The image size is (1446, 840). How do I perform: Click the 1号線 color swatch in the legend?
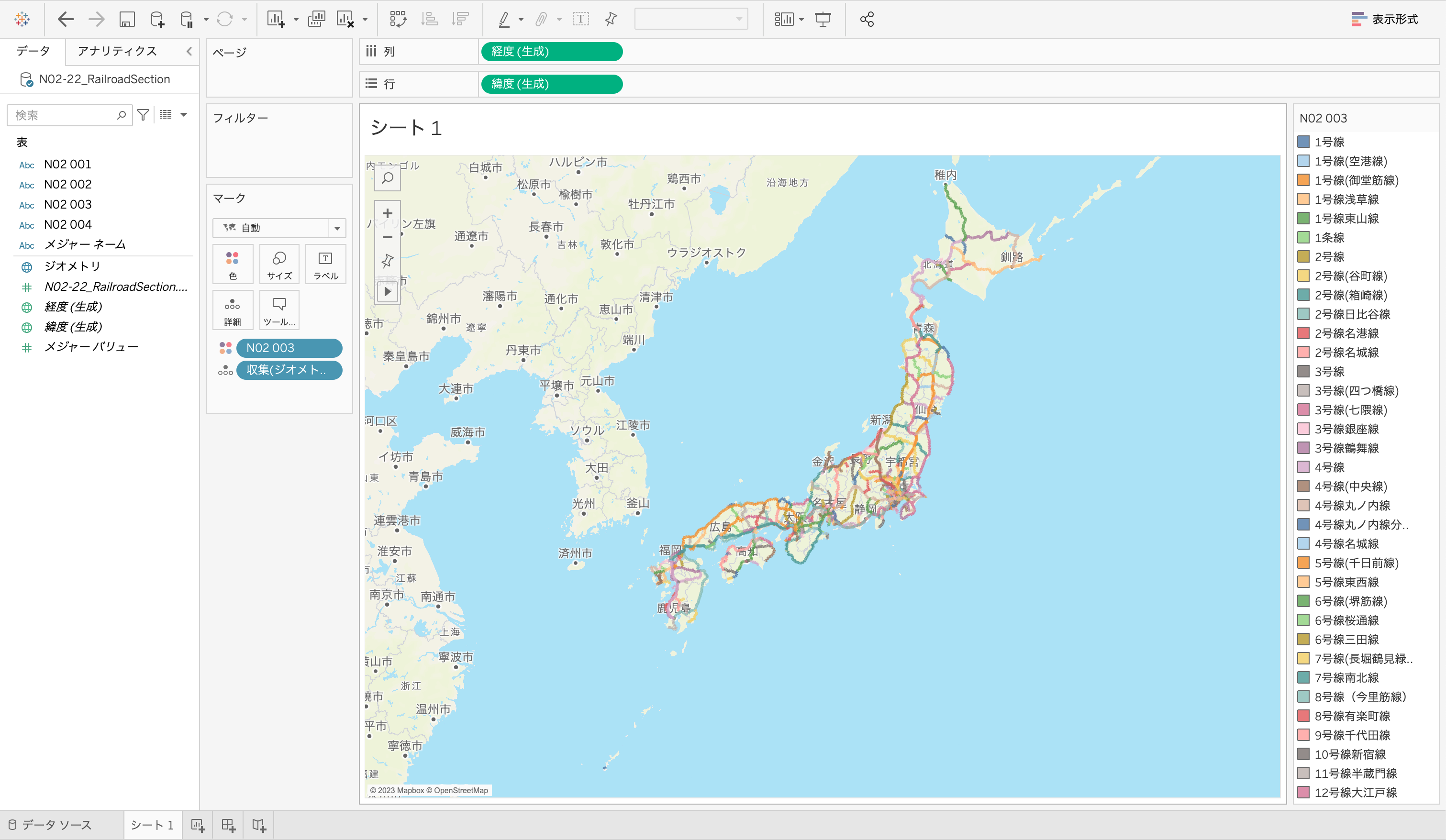coord(1303,142)
